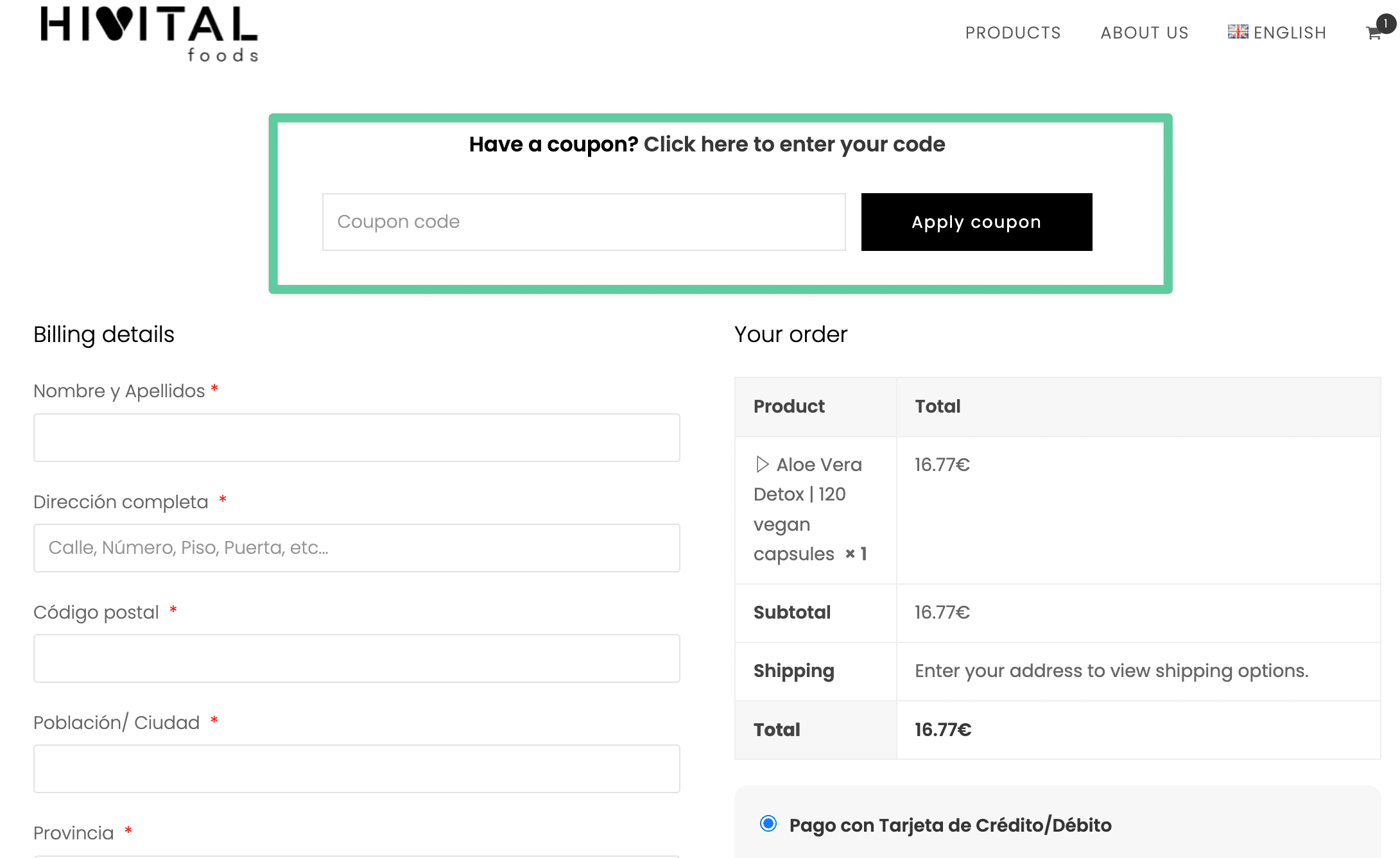Click the Pago con Tarjeta payment label
Screen dimensions: 1400x858
tap(950, 825)
